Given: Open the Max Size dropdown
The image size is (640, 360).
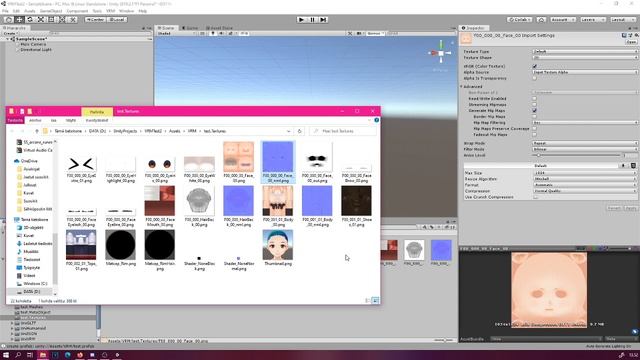Looking at the screenshot, I should (x=585, y=173).
